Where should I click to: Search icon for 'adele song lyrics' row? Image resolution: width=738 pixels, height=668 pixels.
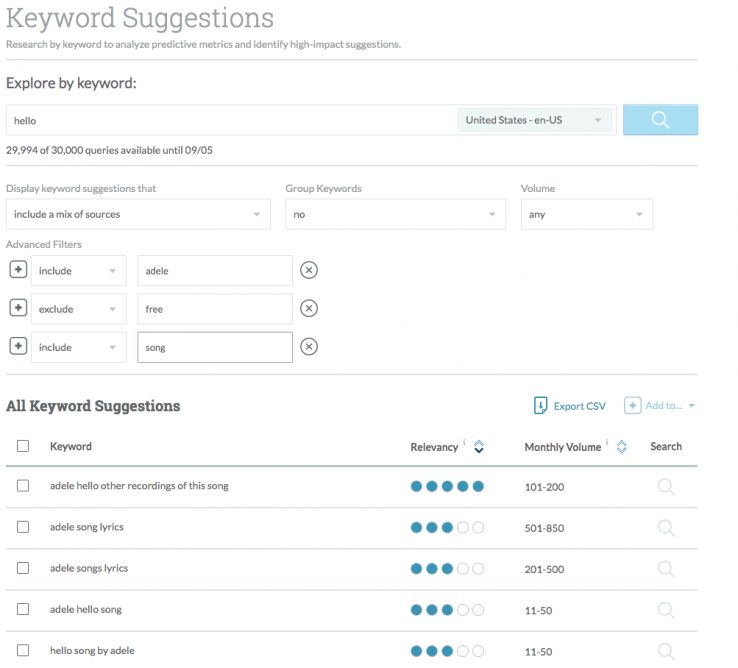(x=666, y=527)
